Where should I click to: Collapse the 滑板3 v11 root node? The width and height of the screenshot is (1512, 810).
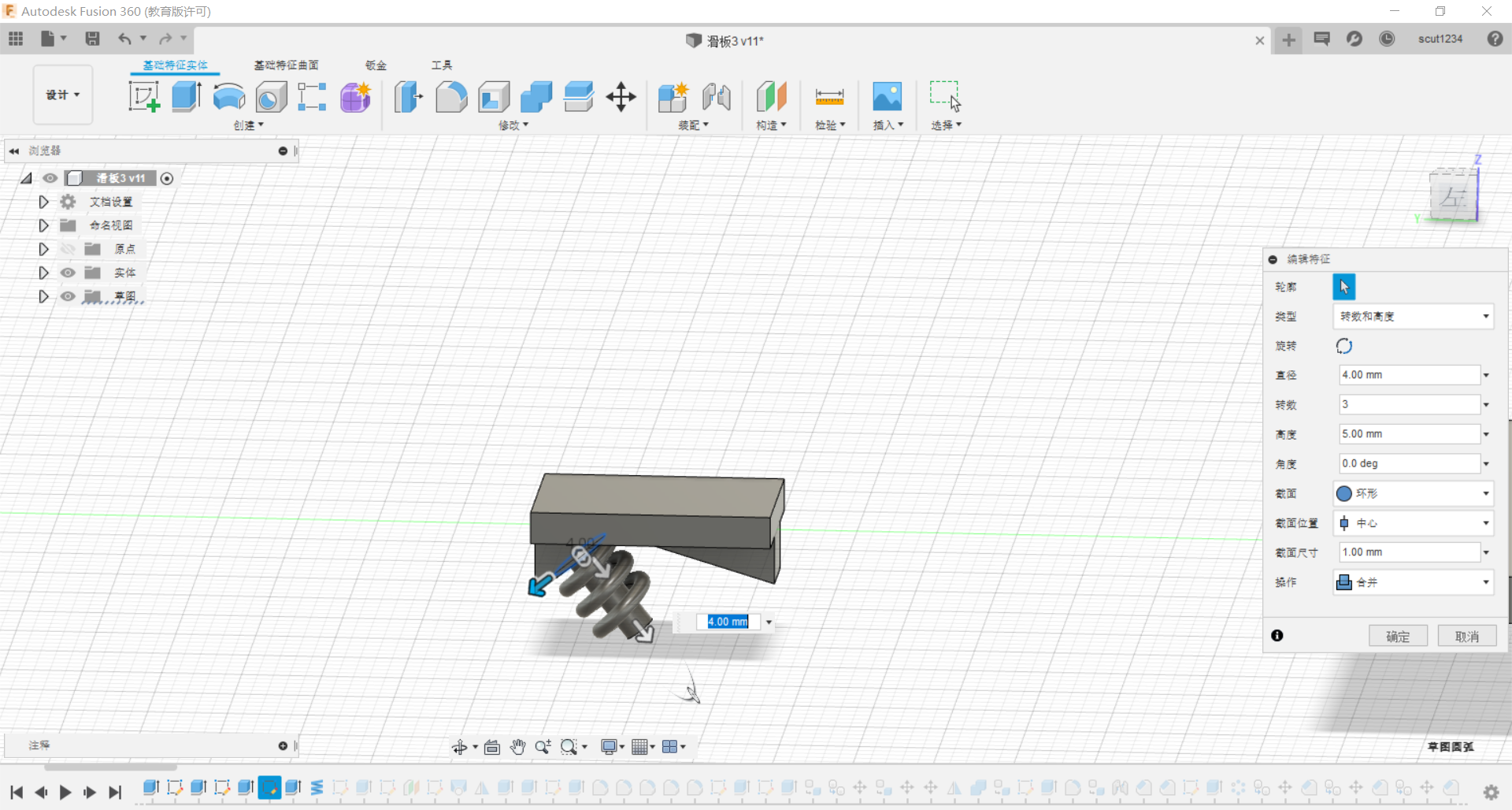tap(27, 178)
